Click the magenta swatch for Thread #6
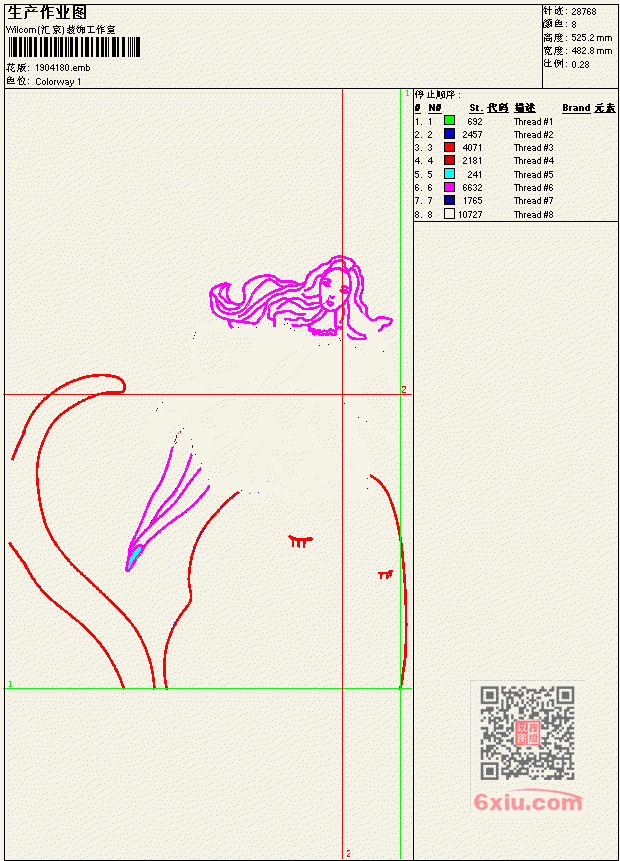620x861 pixels. pos(449,187)
